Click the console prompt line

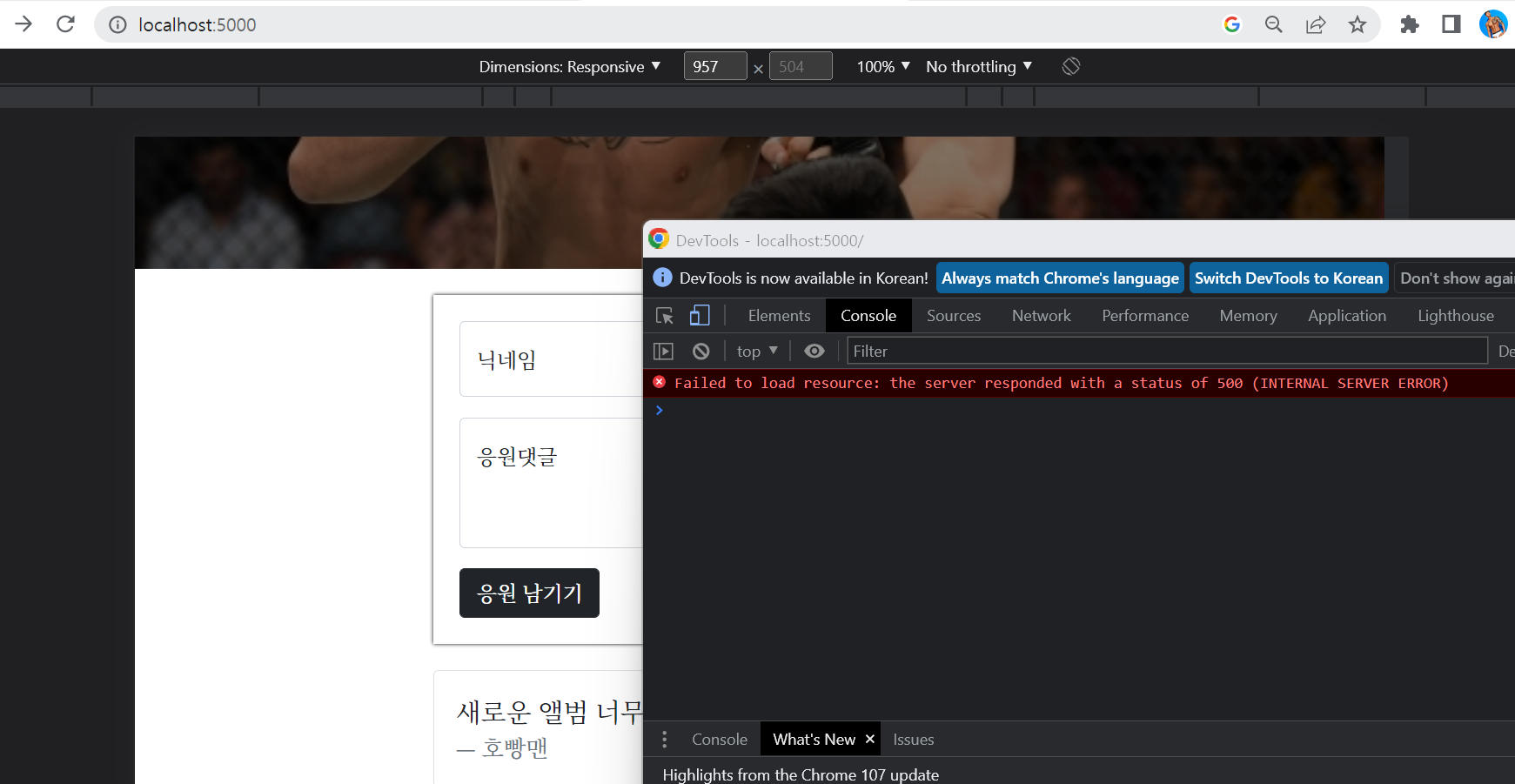coord(1079,410)
